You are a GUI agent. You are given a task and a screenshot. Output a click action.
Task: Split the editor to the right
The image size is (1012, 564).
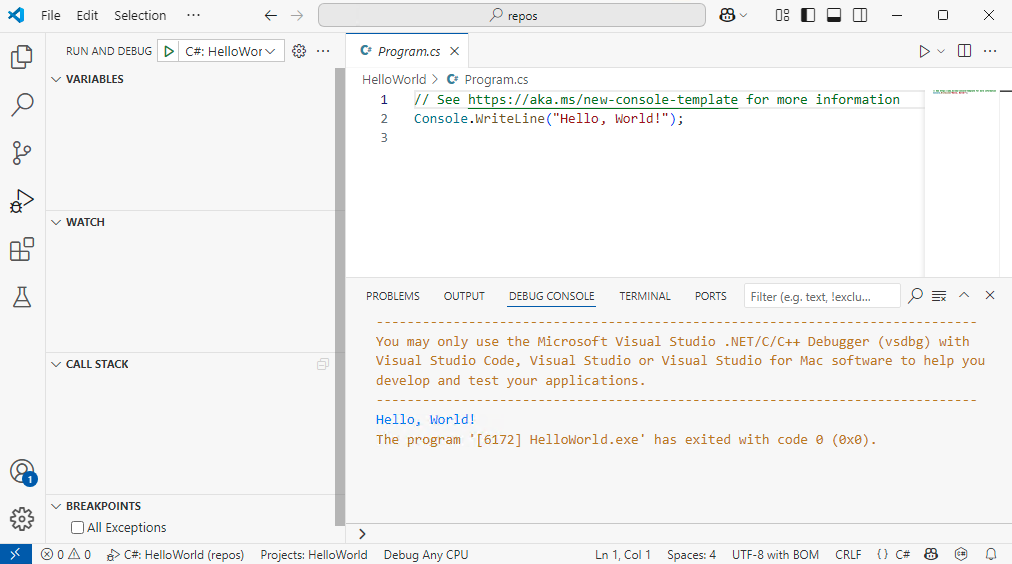point(964,51)
